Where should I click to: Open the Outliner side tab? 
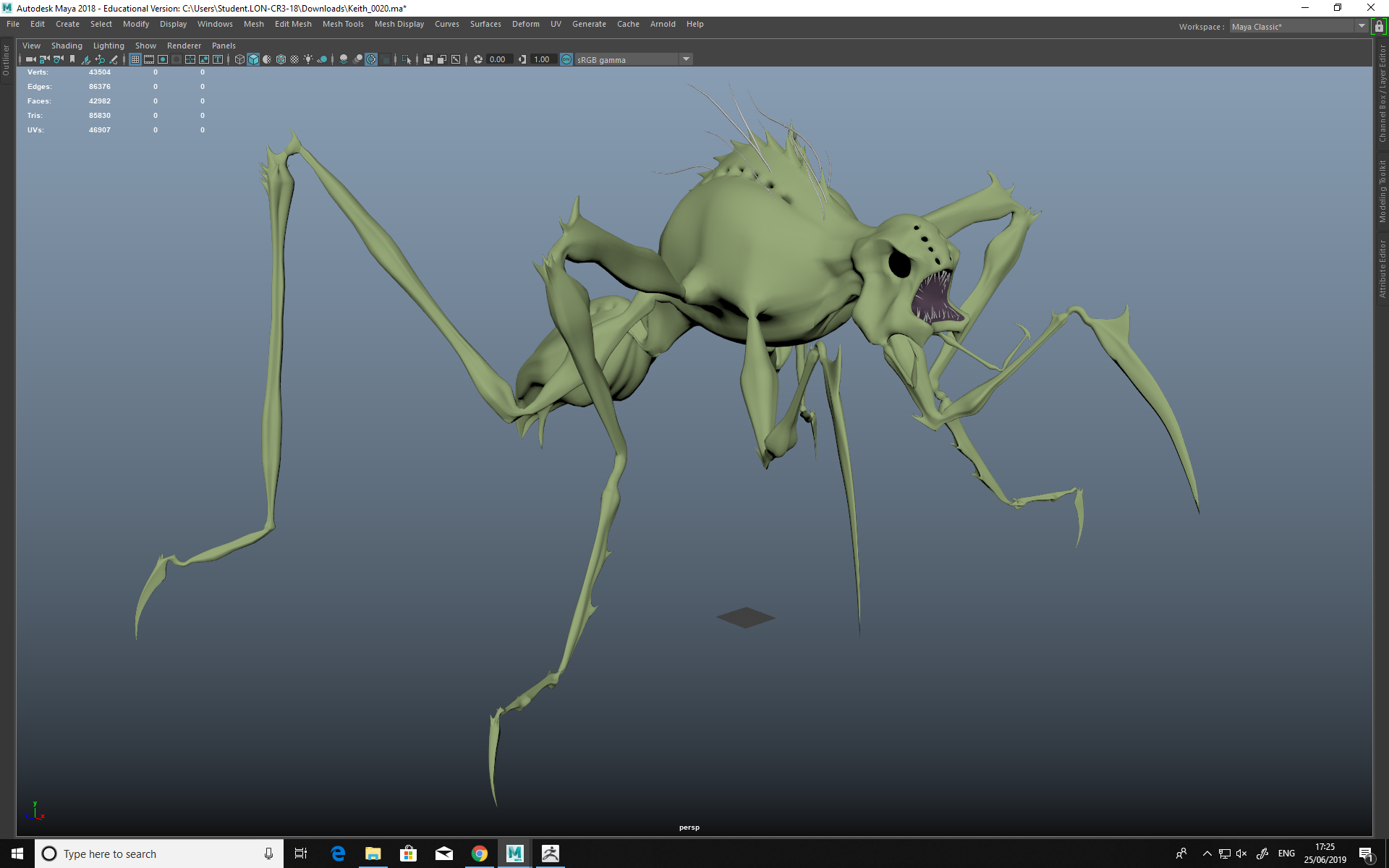(7, 60)
